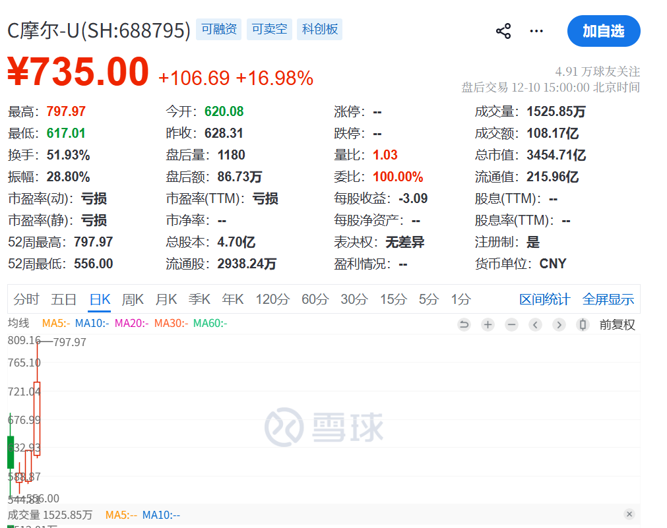Click the 全屏显示 link
667x528 pixels.
click(x=608, y=299)
